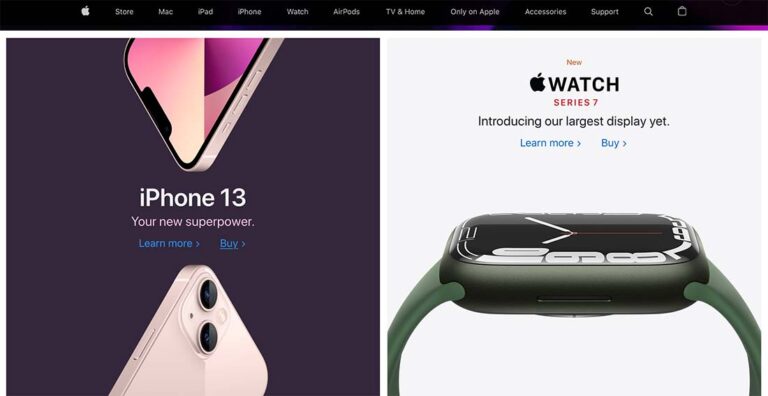Open the search magnifier icon
The image size is (768, 396).
(x=648, y=11)
